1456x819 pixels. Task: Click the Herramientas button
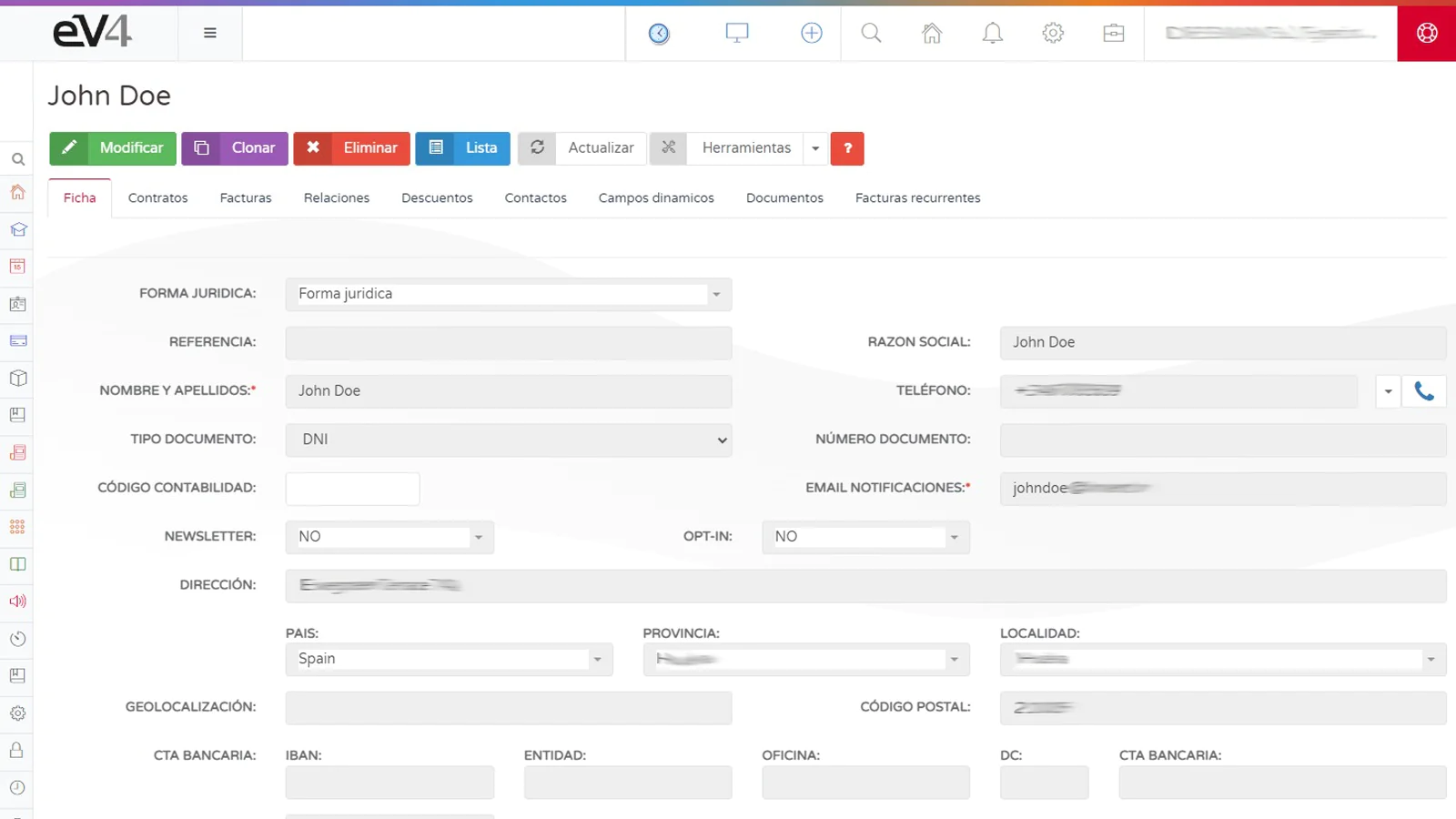coord(726,148)
